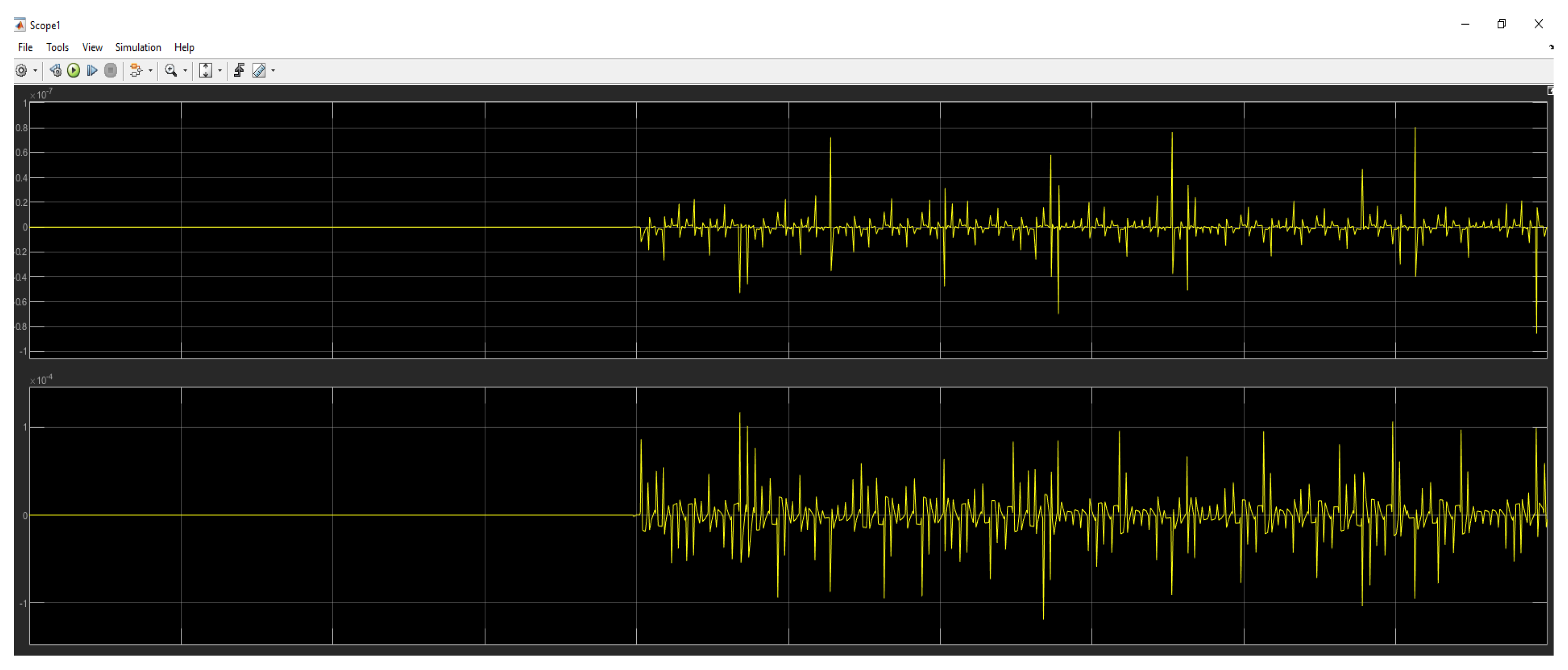Toggle the Cursor Measurements ruler icon
This screenshot has height=670, width=1568.
pos(259,71)
